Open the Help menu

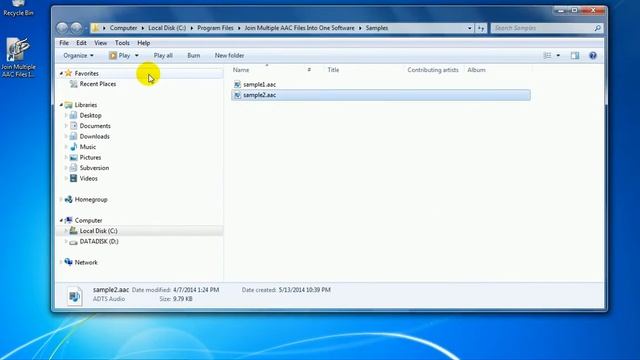point(144,43)
